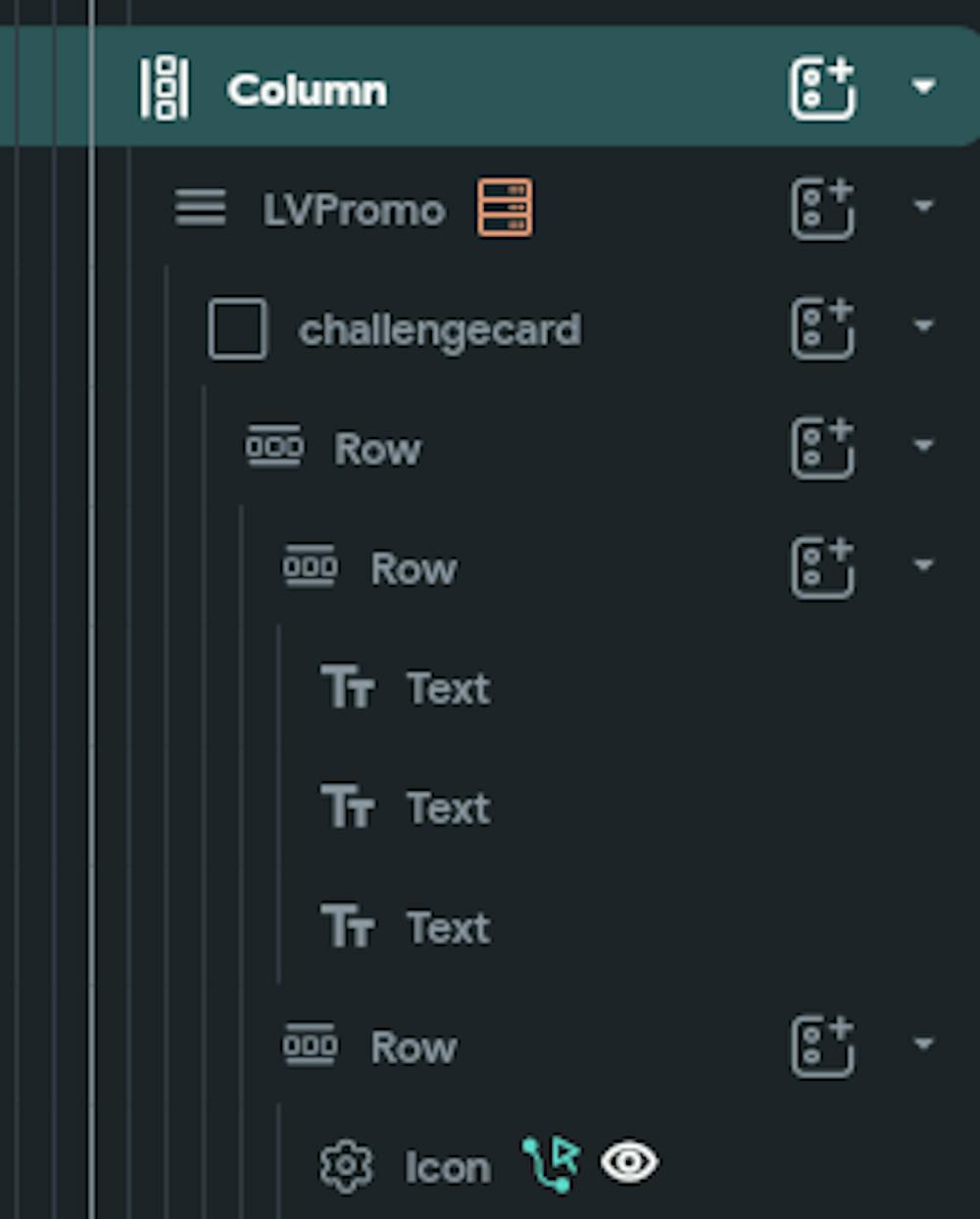Click the container outline icon next to challengecard
The width and height of the screenshot is (980, 1219).
(236, 329)
